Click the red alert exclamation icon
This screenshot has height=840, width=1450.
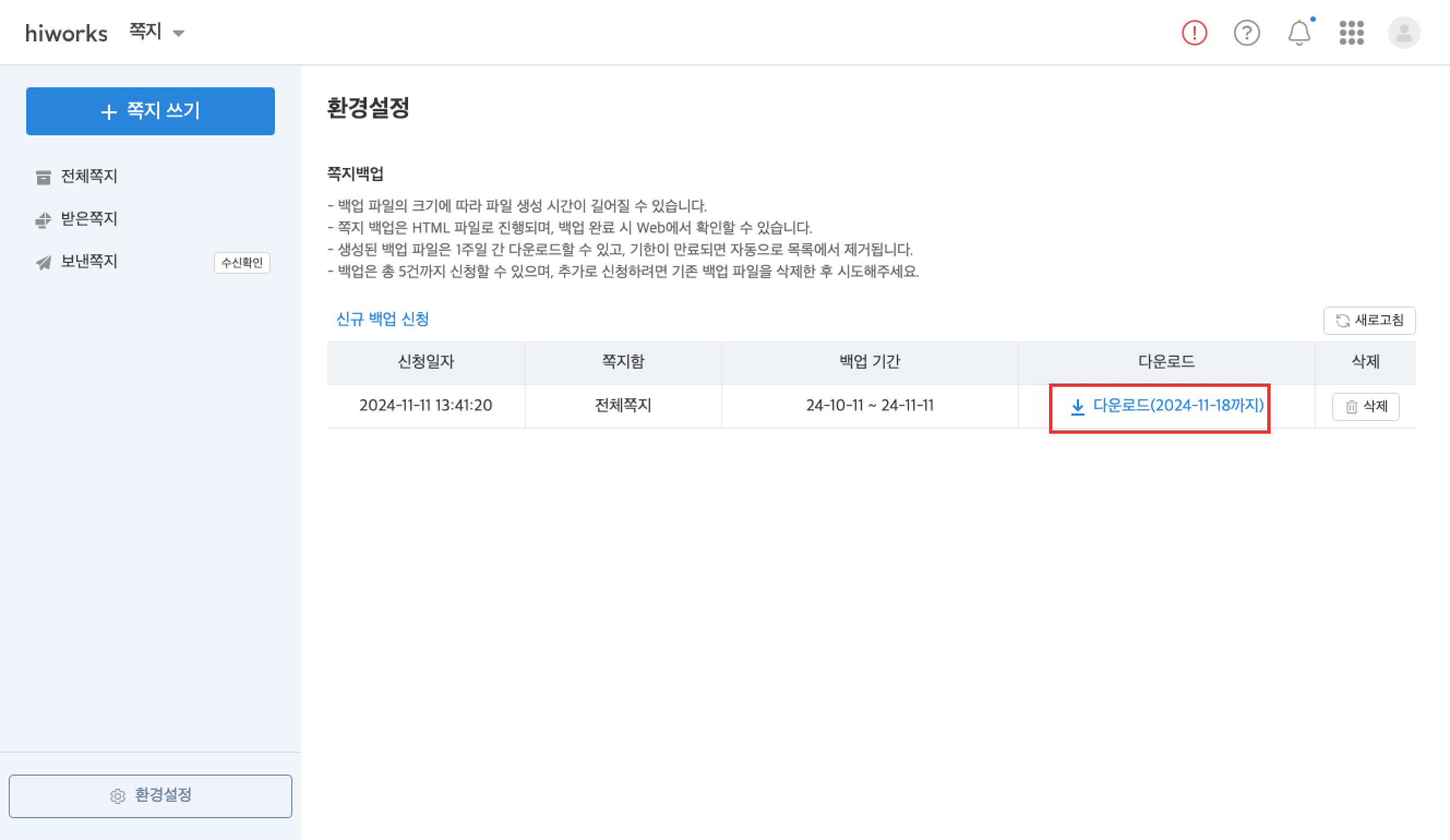[1194, 33]
